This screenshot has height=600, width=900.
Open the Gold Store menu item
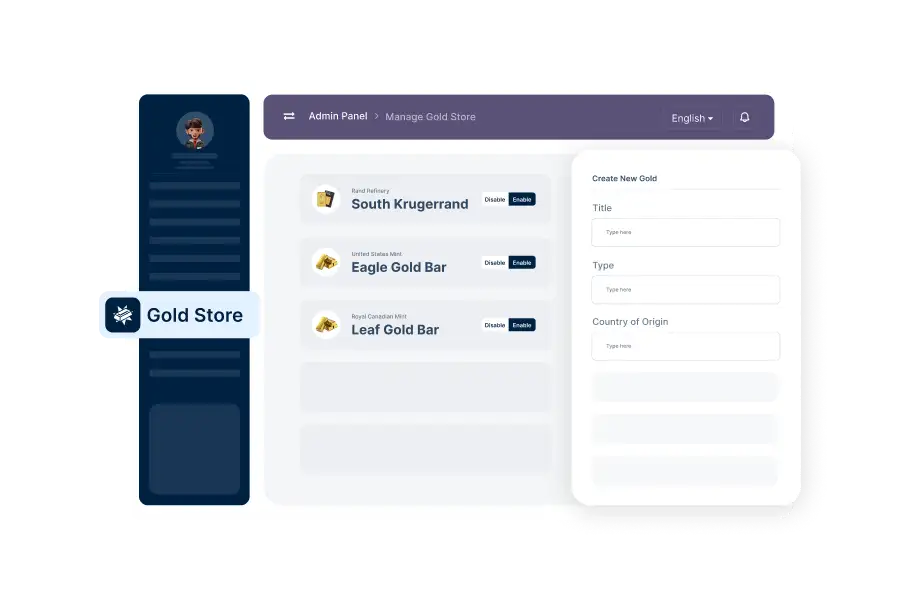point(194,315)
